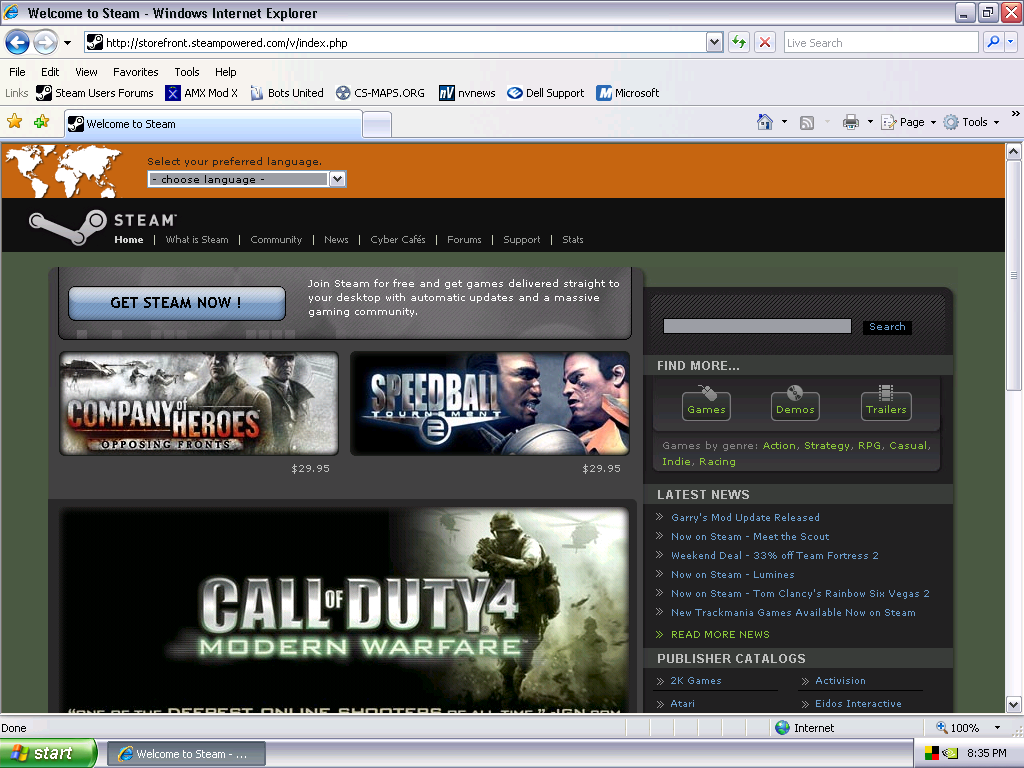Open Speedball 2 Tournament banner
The height and width of the screenshot is (768, 1024).
coord(490,404)
